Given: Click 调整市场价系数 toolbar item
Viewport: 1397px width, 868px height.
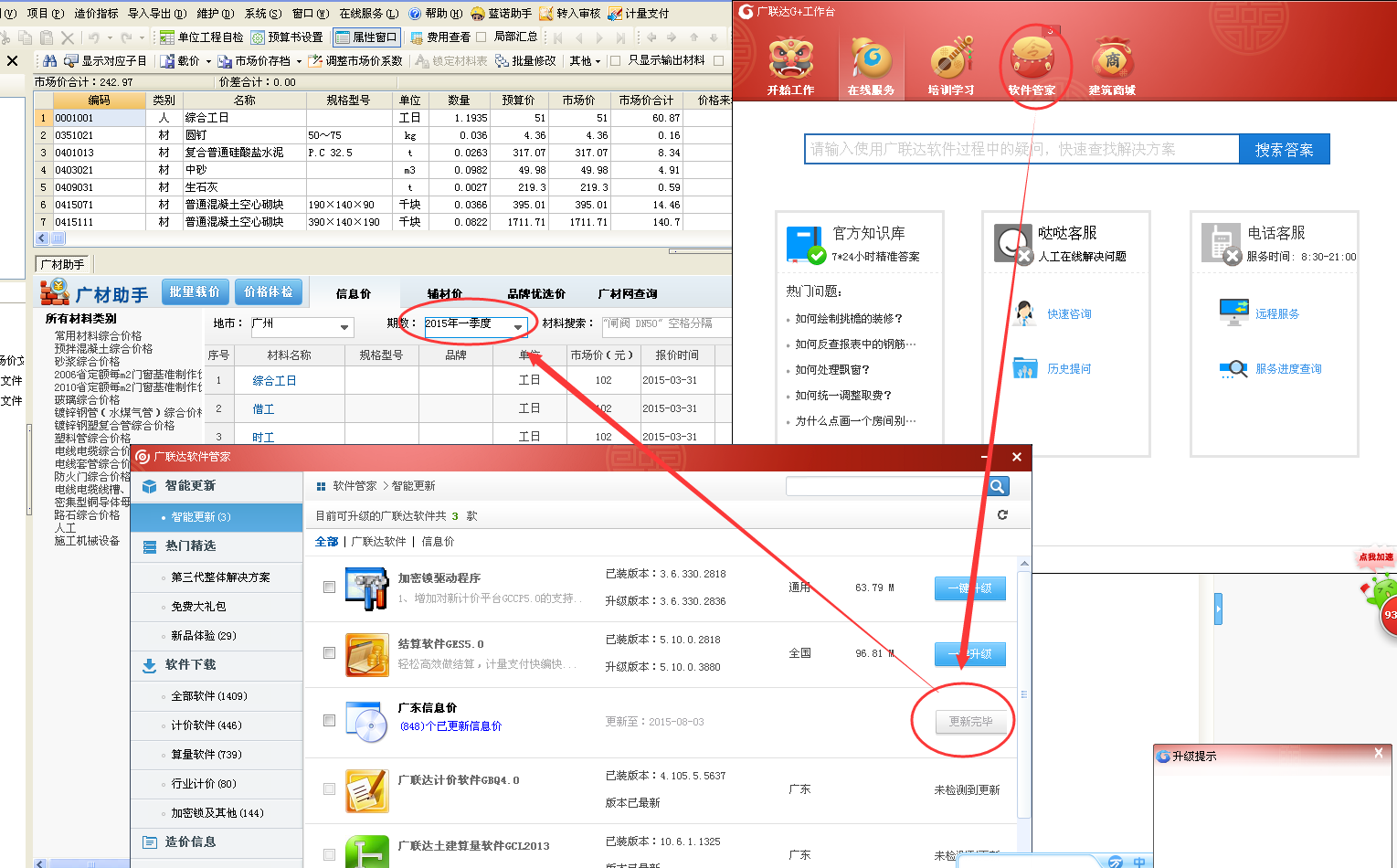Looking at the screenshot, I should (355, 61).
